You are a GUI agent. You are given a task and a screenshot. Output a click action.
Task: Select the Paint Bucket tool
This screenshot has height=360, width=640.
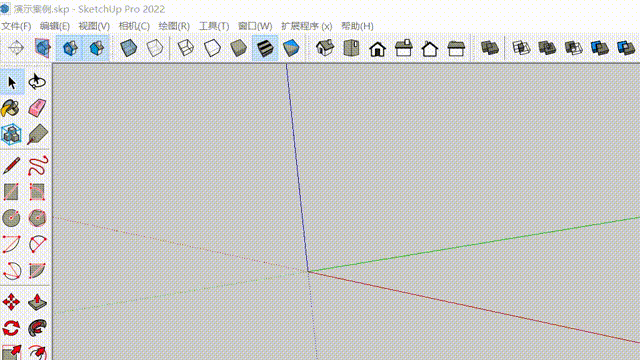[x=11, y=108]
